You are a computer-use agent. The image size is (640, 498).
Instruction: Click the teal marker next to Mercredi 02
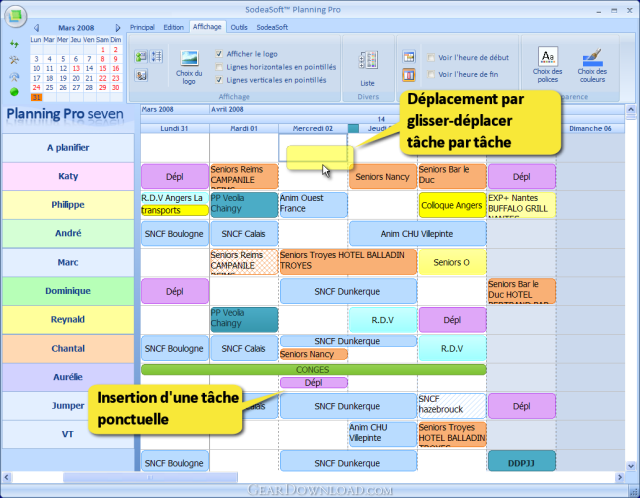(353, 129)
